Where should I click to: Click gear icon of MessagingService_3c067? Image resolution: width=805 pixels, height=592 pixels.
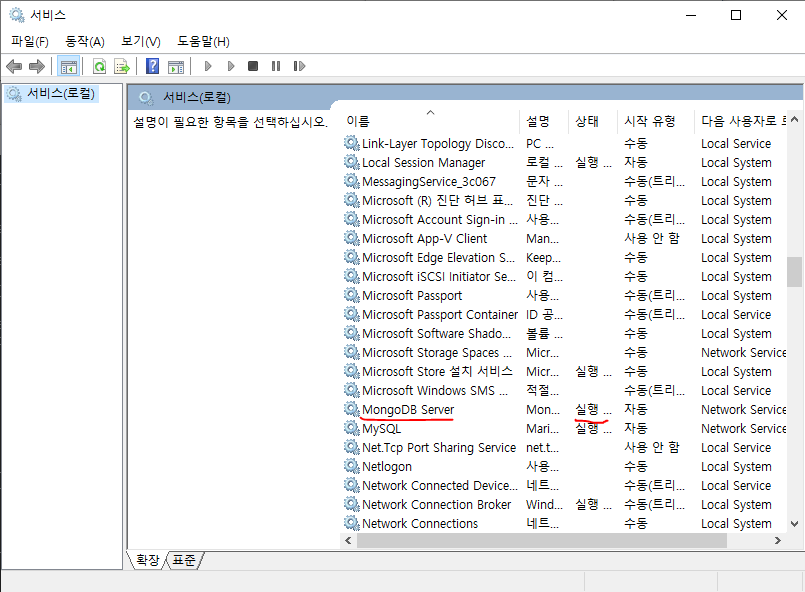(x=352, y=181)
